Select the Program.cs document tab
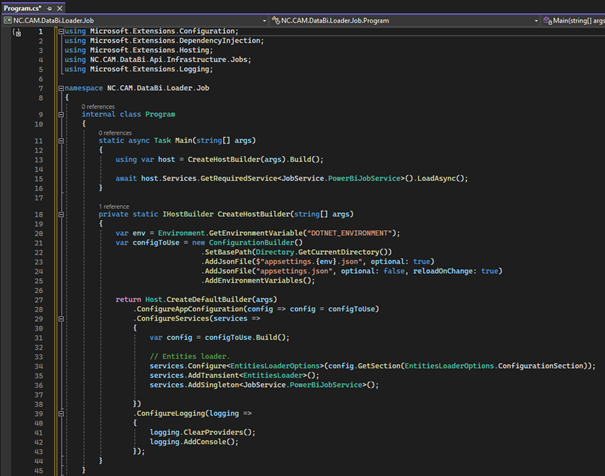 coord(21,8)
